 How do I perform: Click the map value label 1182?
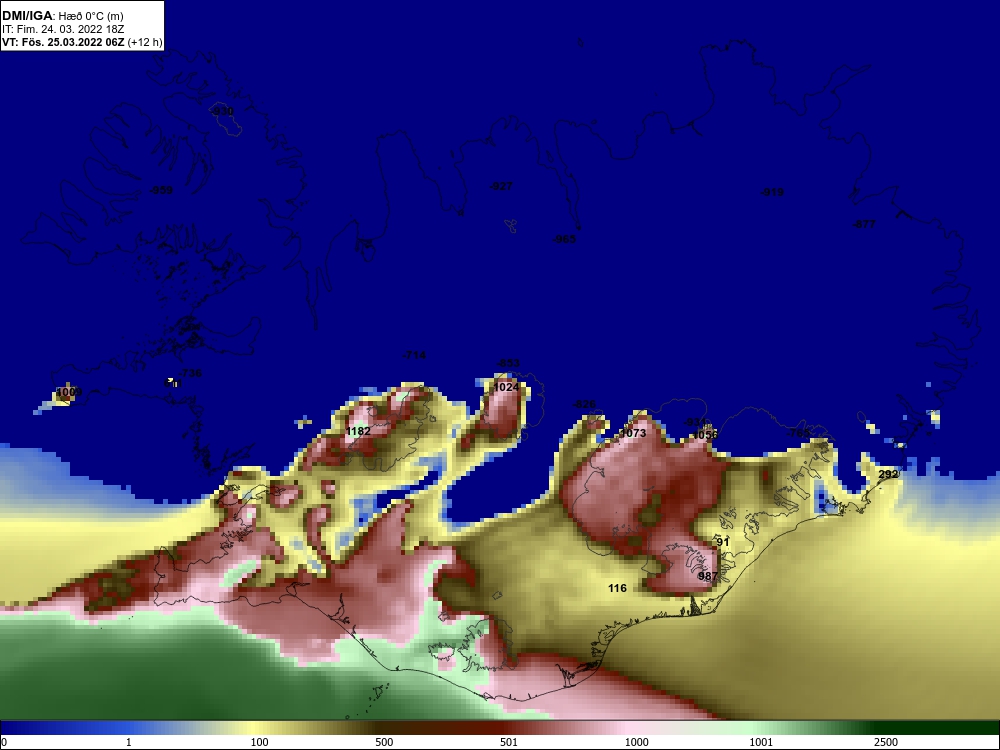(358, 432)
